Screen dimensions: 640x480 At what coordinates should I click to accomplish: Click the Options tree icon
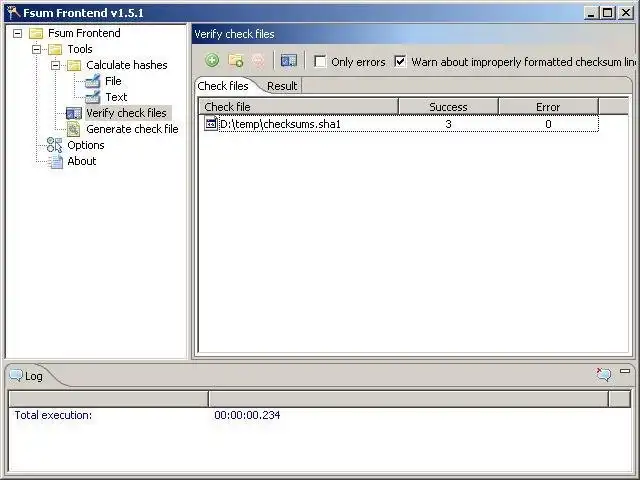click(55, 145)
